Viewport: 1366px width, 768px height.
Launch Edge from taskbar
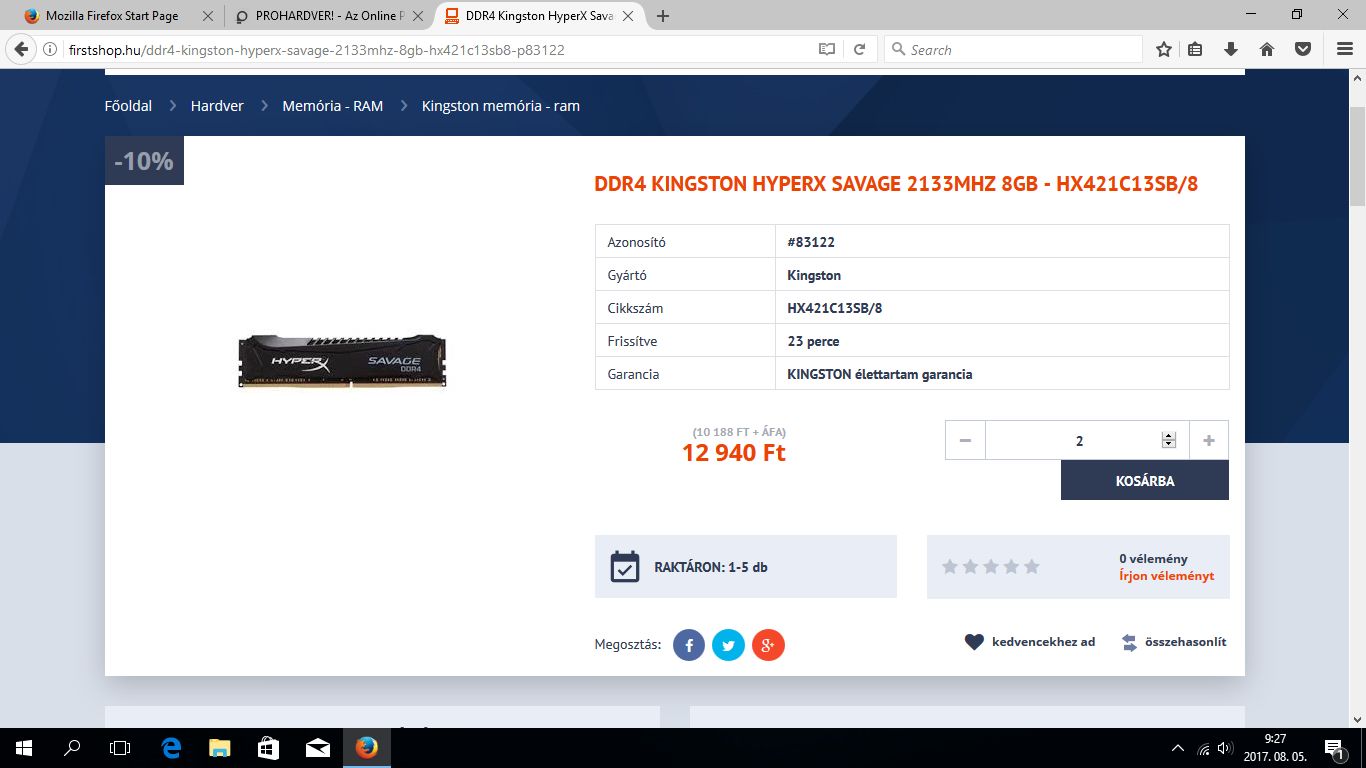(x=171, y=747)
